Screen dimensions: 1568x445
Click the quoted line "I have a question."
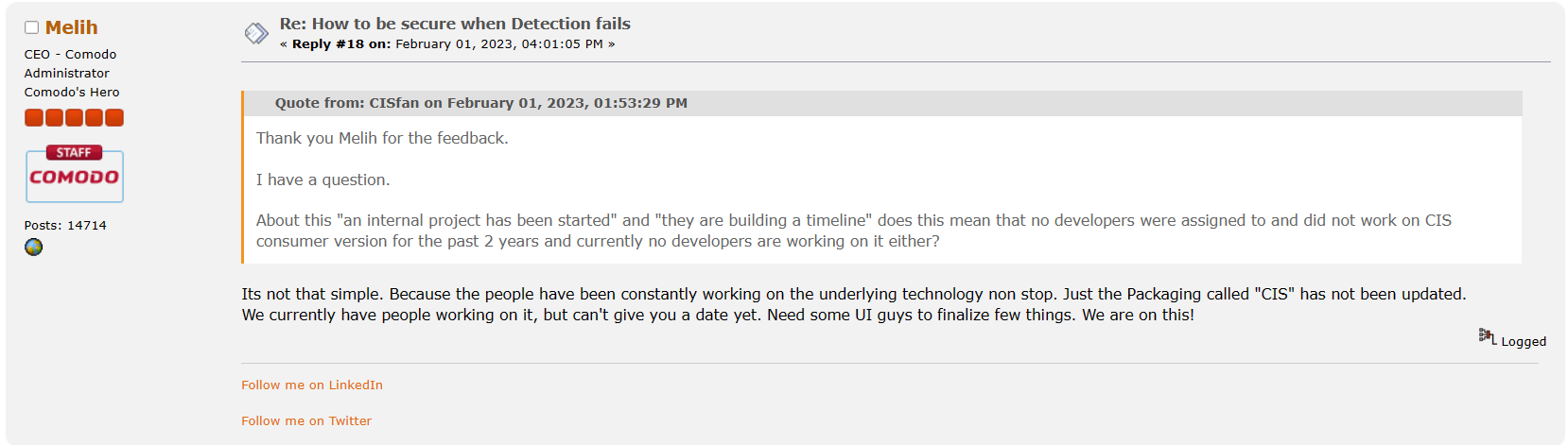pyautogui.click(x=322, y=180)
